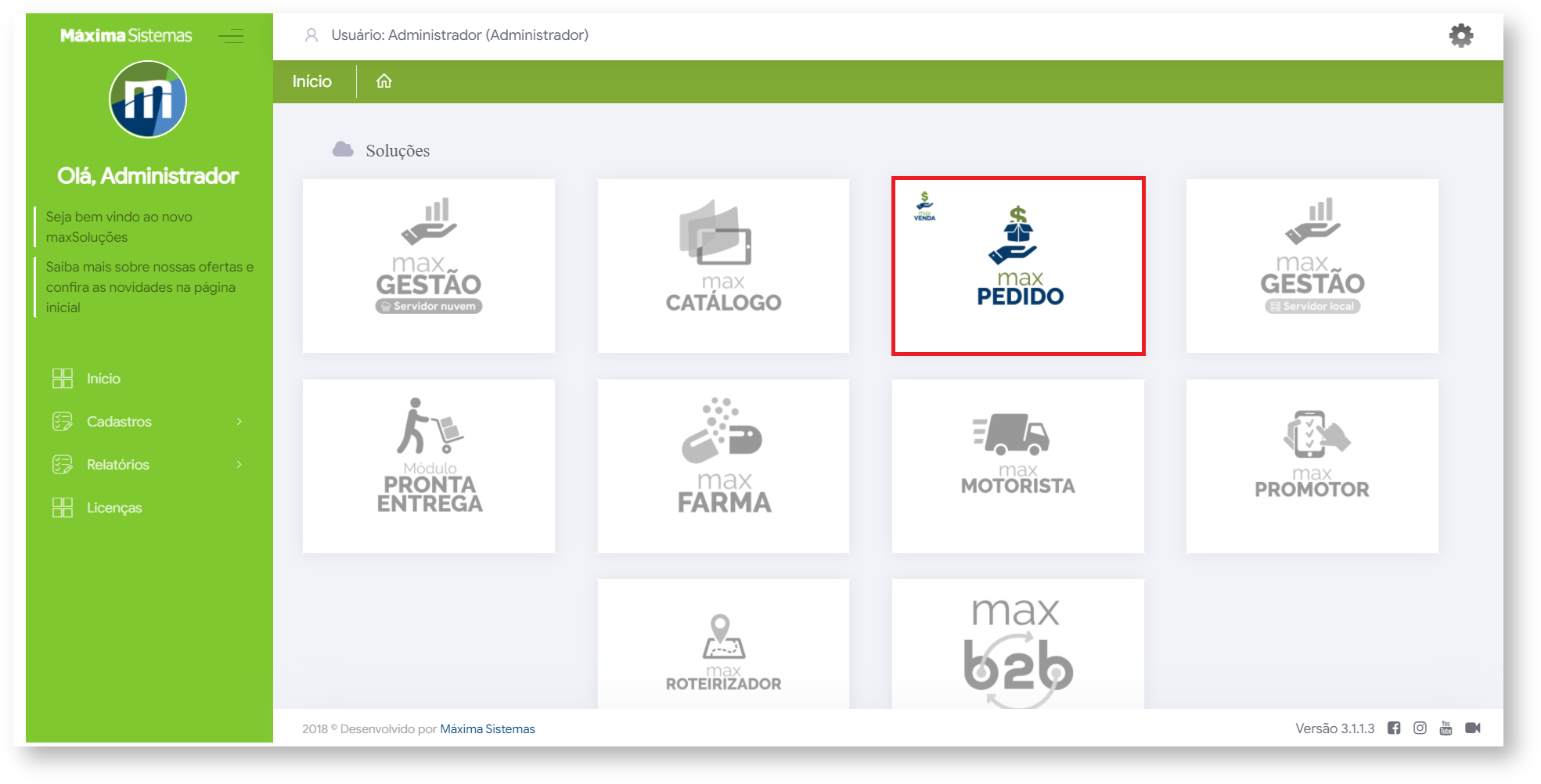This screenshot has width=1541, height=784.
Task: Open maxGestão Servidor local tile
Action: pos(1312,266)
